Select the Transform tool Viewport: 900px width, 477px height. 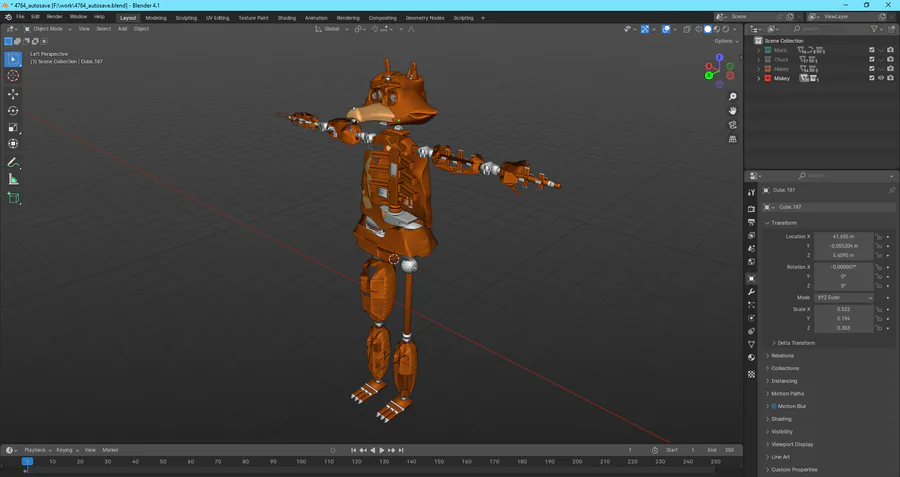(x=13, y=144)
